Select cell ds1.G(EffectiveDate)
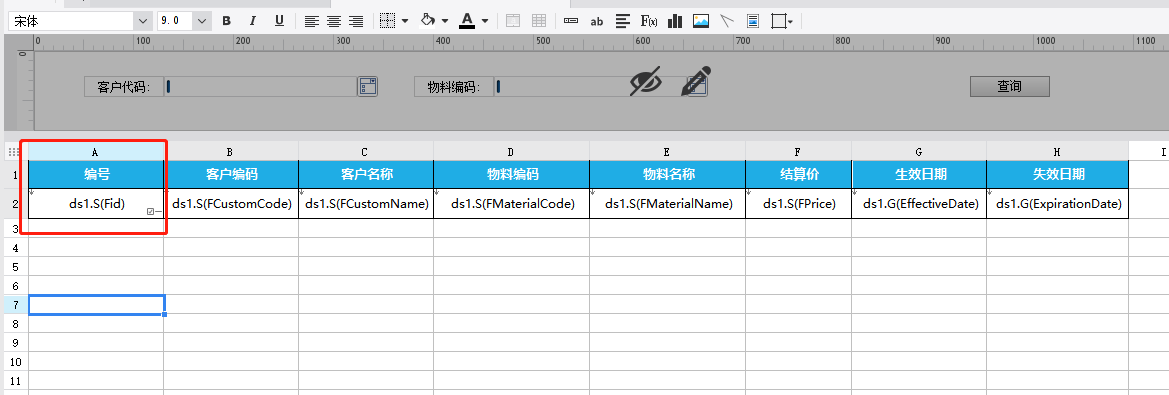 tap(918, 203)
